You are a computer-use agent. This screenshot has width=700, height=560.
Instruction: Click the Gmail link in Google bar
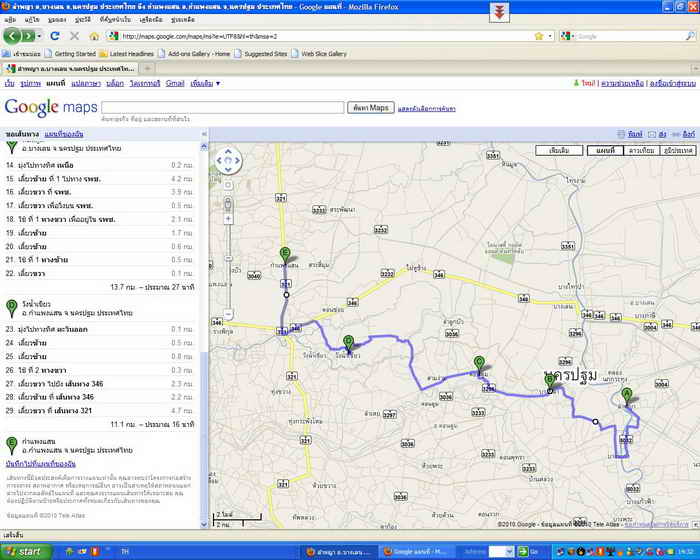click(175, 84)
